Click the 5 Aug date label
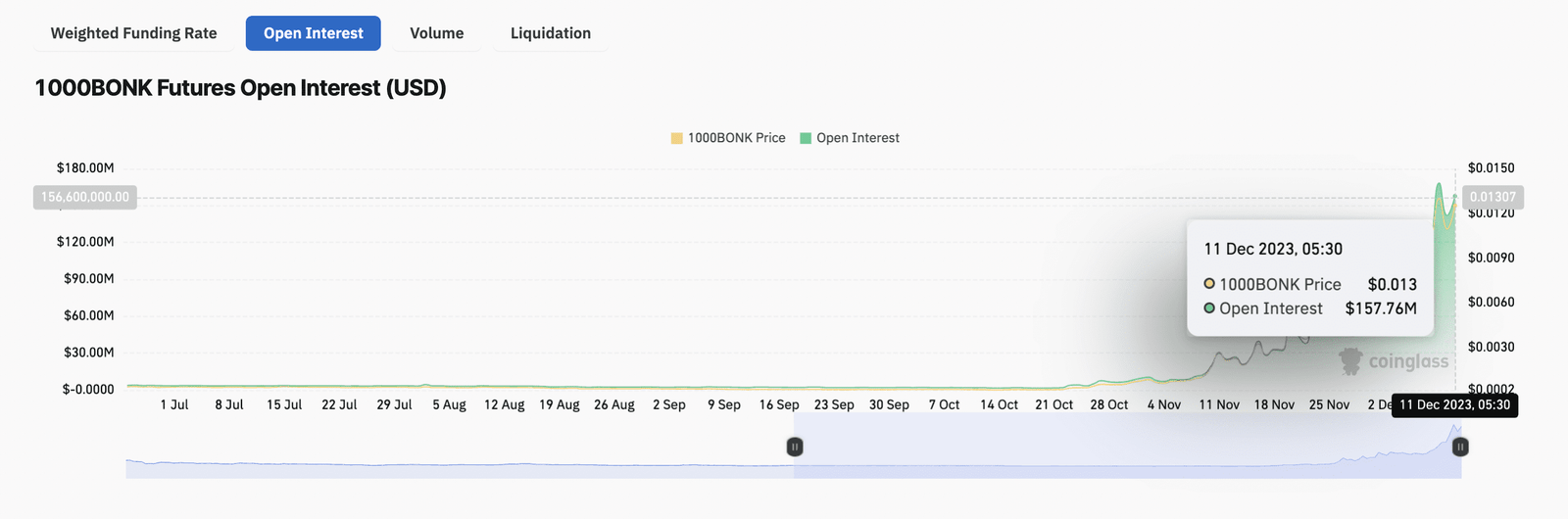 point(449,404)
